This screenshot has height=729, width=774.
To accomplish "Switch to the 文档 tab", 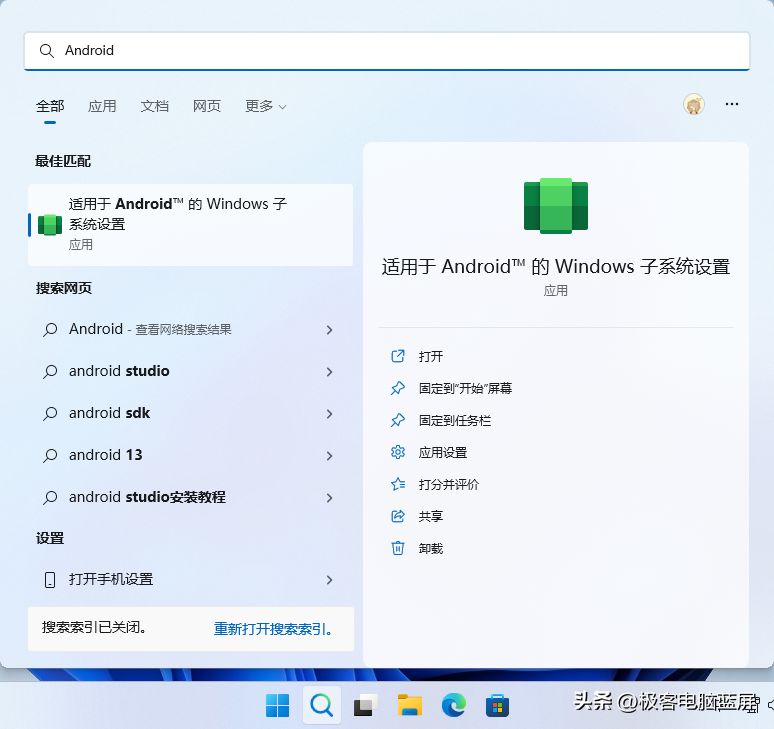I will 155,106.
